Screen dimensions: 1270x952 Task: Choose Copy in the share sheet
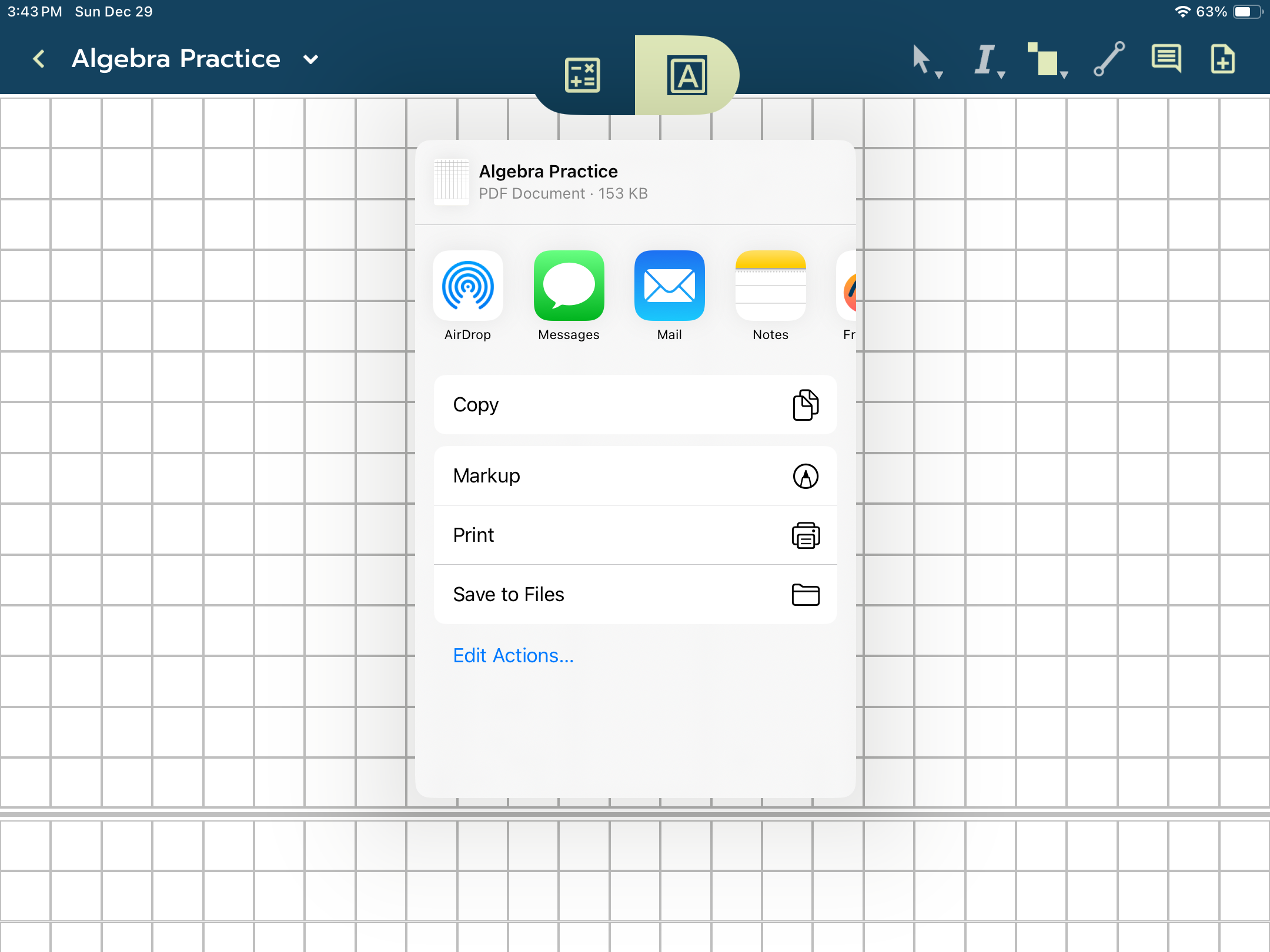click(635, 405)
